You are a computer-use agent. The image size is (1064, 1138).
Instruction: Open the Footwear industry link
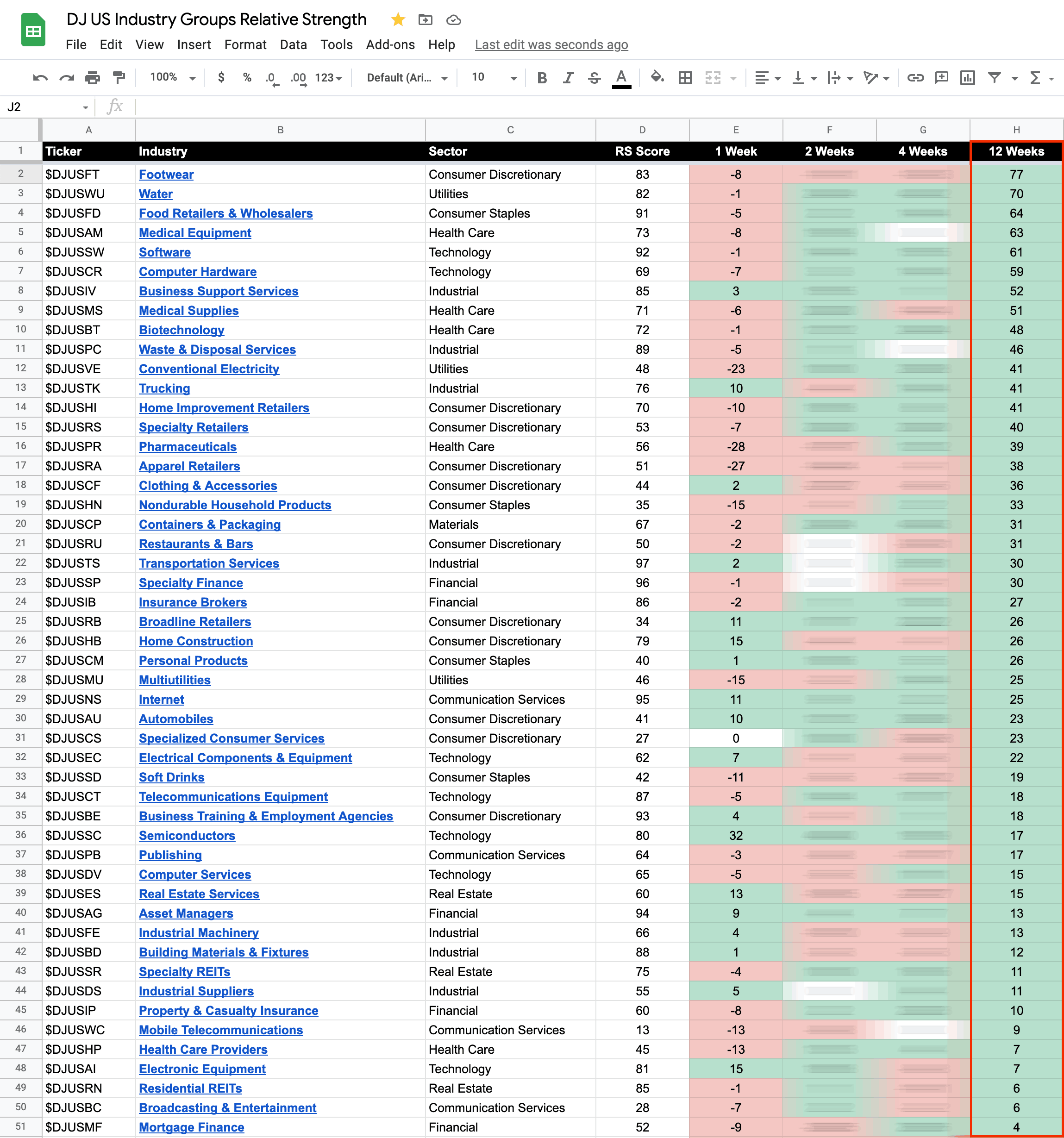(166, 175)
